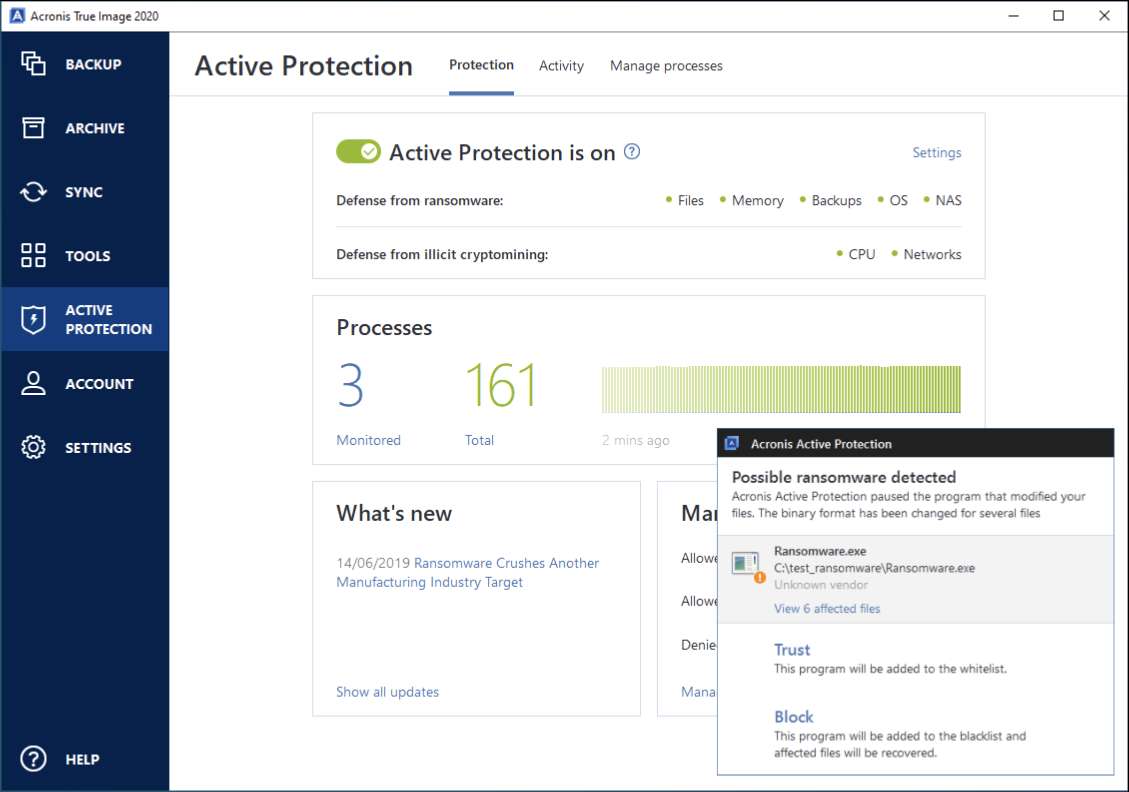Block the detected ransomware program

793,717
